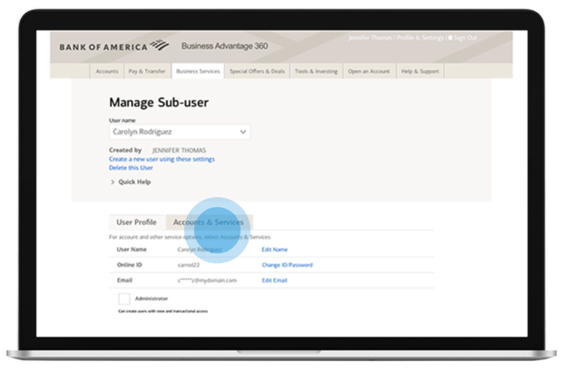Screen dimensions: 563x370
Task: Click Create a new user using these settings
Action: (162, 159)
